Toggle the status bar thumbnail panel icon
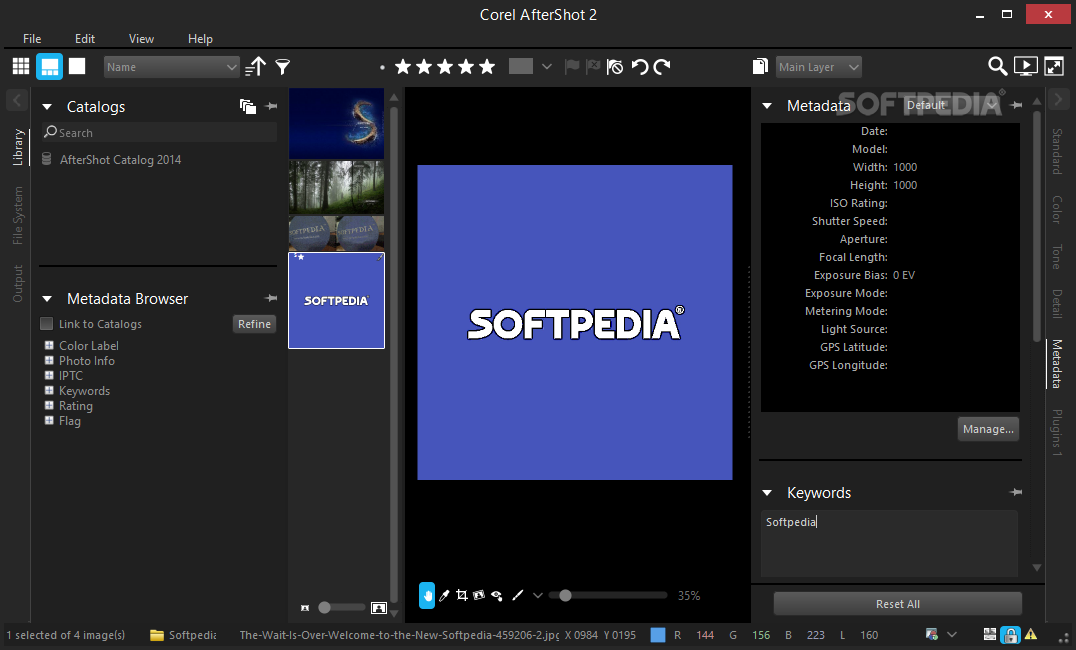 pos(990,635)
